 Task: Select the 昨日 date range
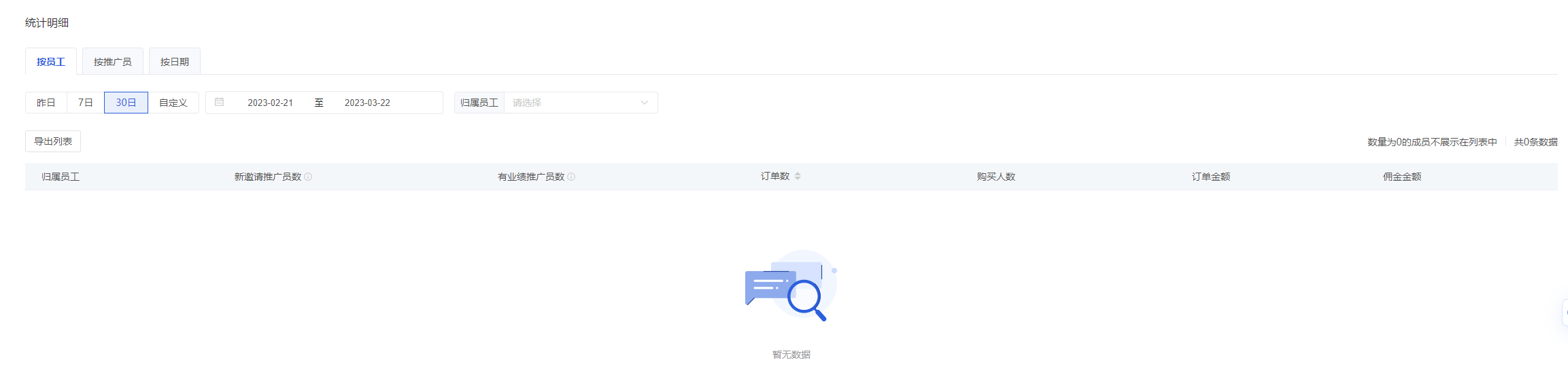tap(46, 103)
